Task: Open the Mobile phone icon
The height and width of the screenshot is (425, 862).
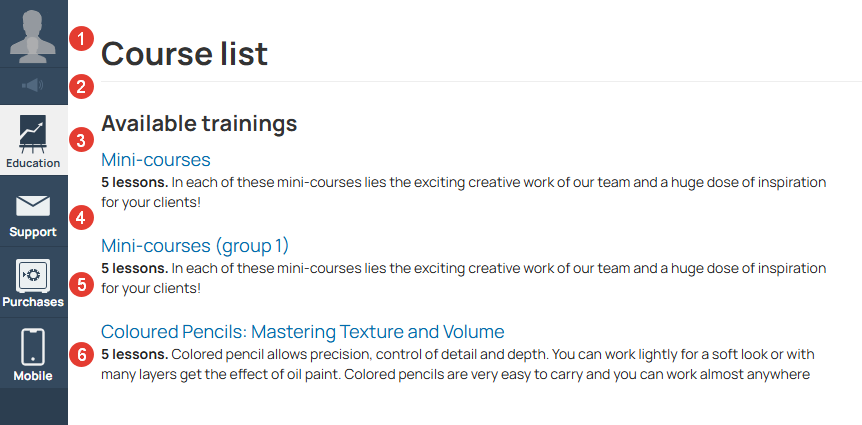Action: [x=33, y=347]
